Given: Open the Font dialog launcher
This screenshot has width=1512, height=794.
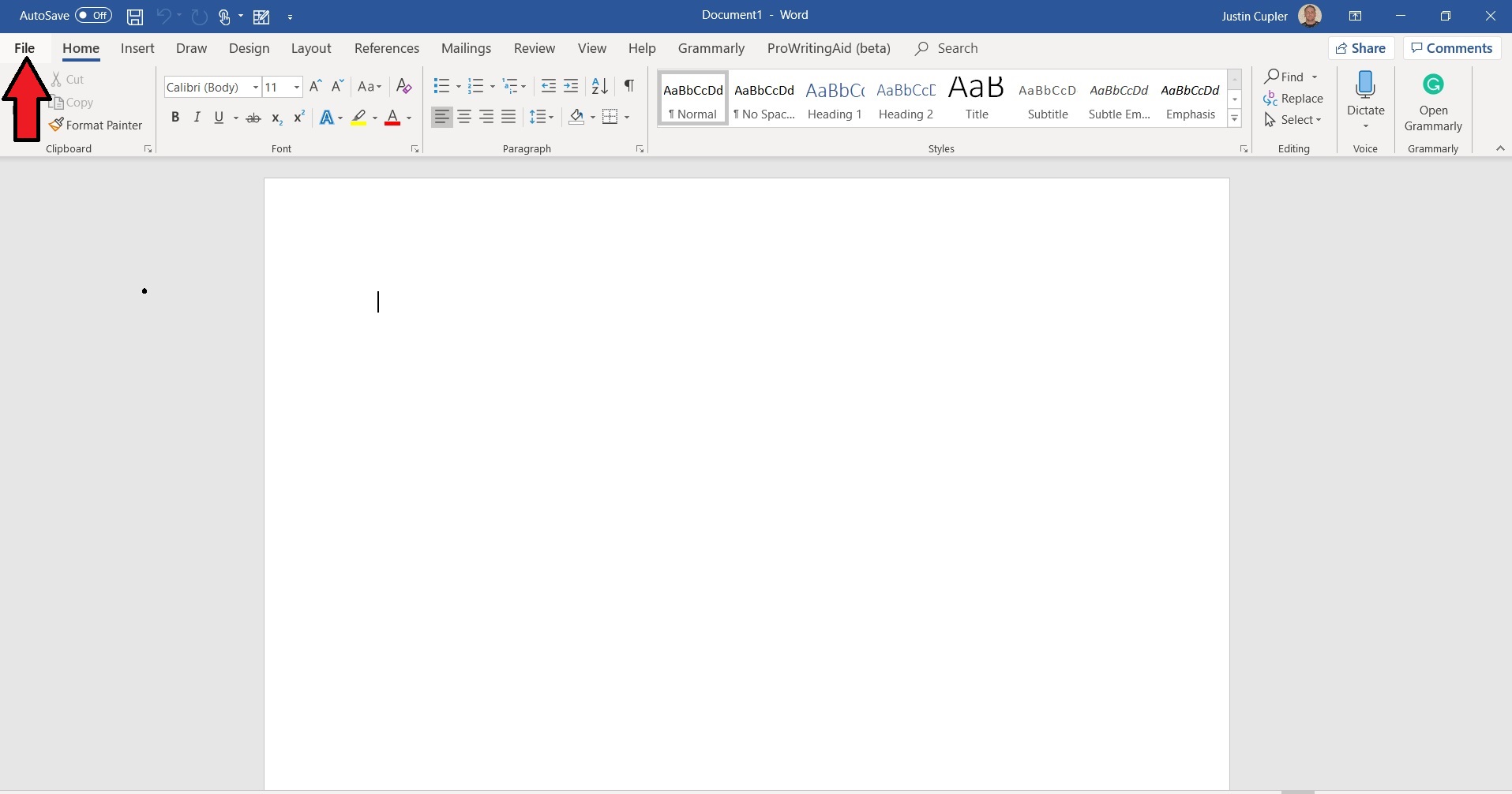Looking at the screenshot, I should click(415, 149).
